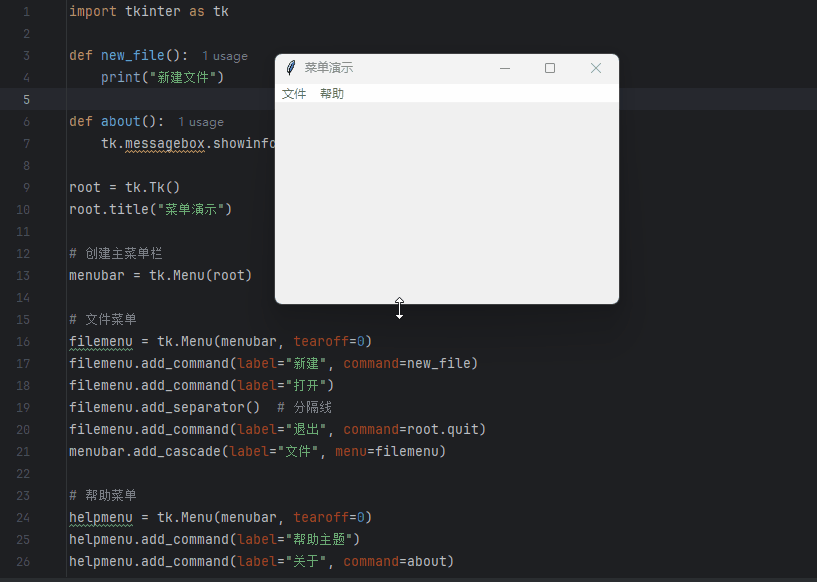This screenshot has width=817, height=582.
Task: Click the comment "# 帮助菜单"
Action: [x=103, y=496]
